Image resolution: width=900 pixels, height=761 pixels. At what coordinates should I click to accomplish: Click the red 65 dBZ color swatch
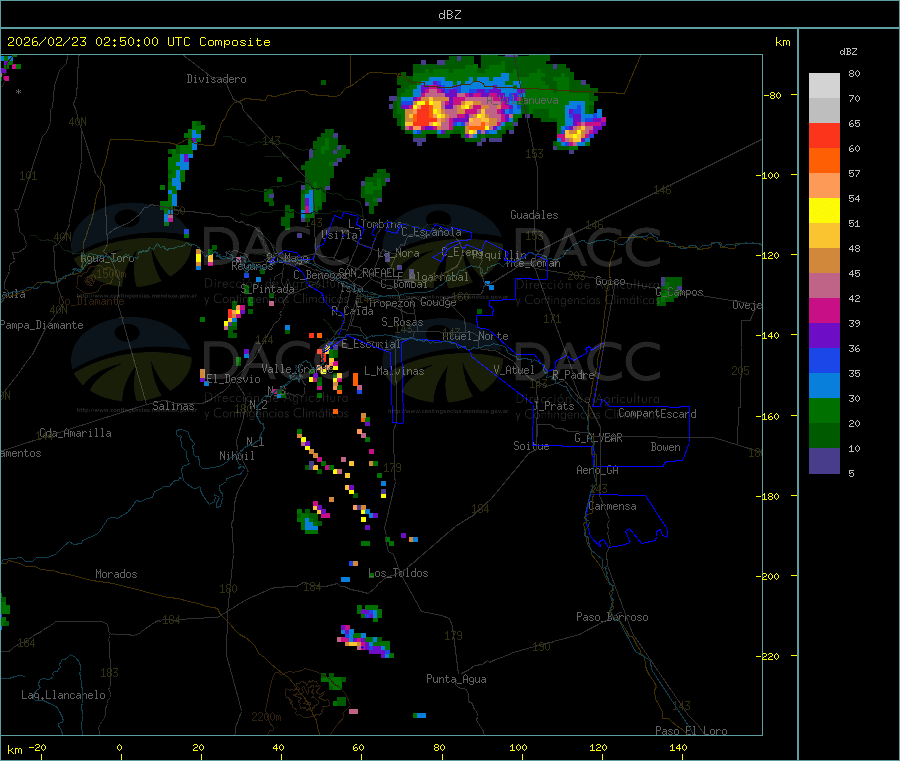824,135
